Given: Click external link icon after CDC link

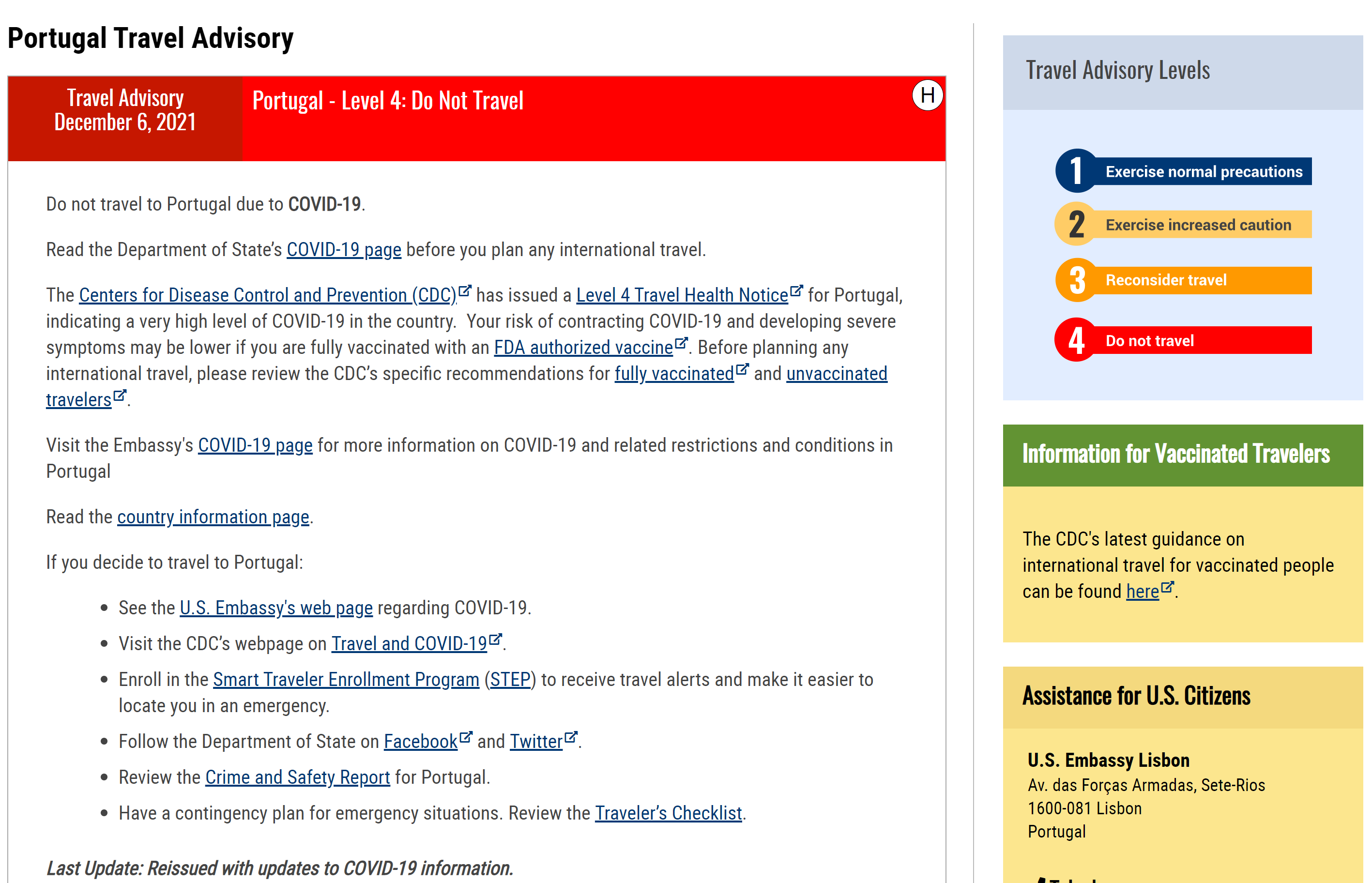Looking at the screenshot, I should [465, 290].
